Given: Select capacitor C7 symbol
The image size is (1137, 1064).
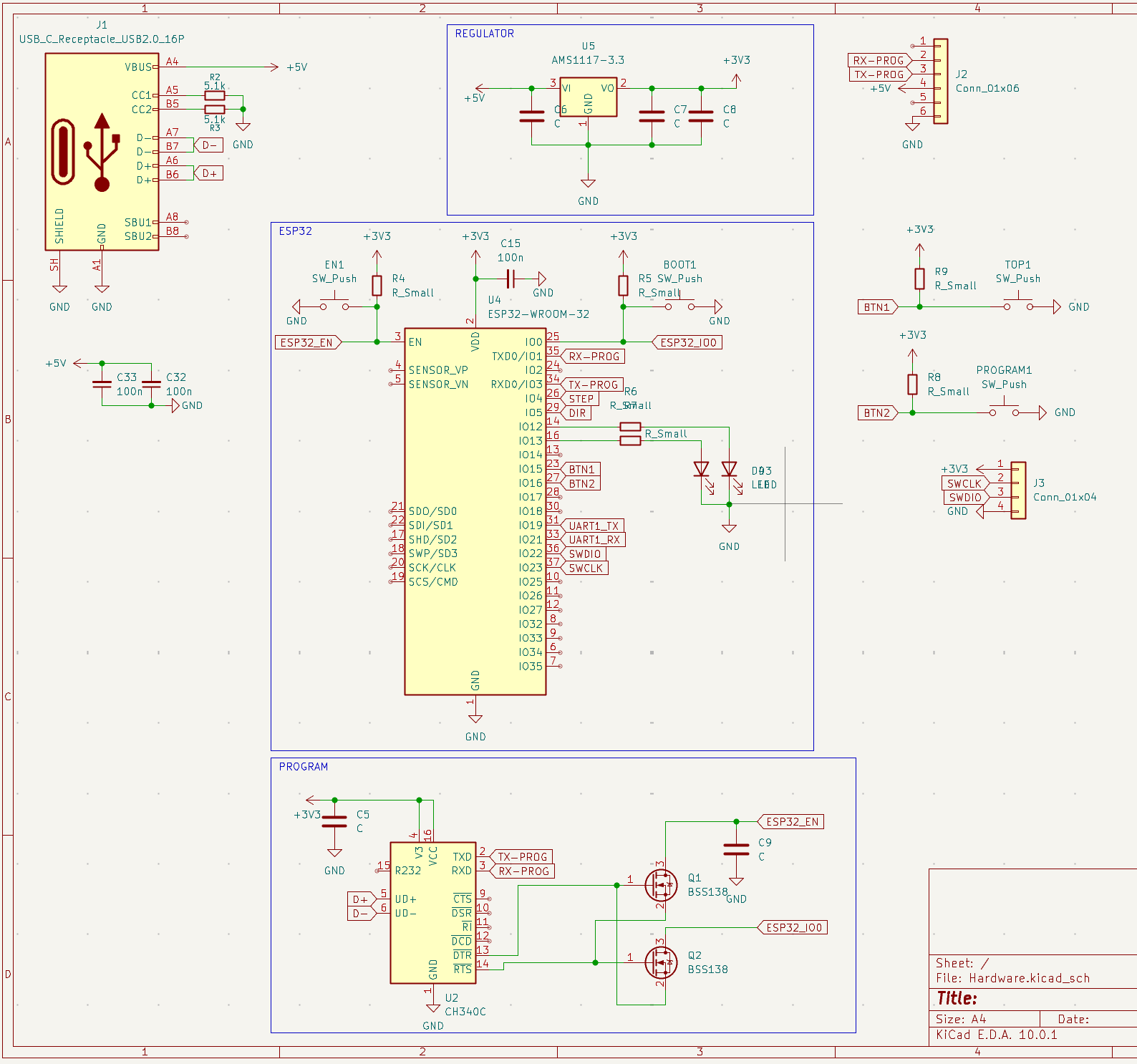Looking at the screenshot, I should coord(652,117).
